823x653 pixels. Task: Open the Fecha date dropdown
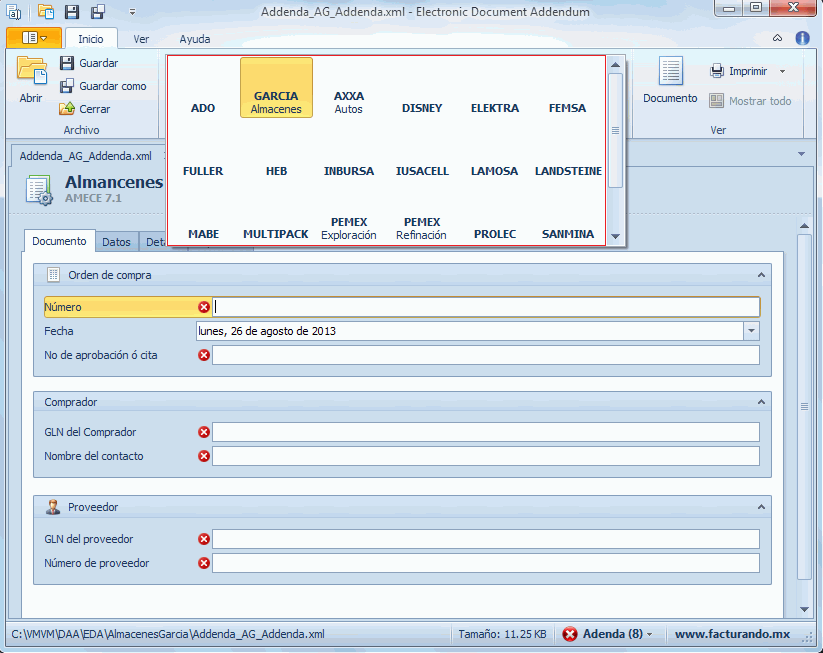pos(751,331)
